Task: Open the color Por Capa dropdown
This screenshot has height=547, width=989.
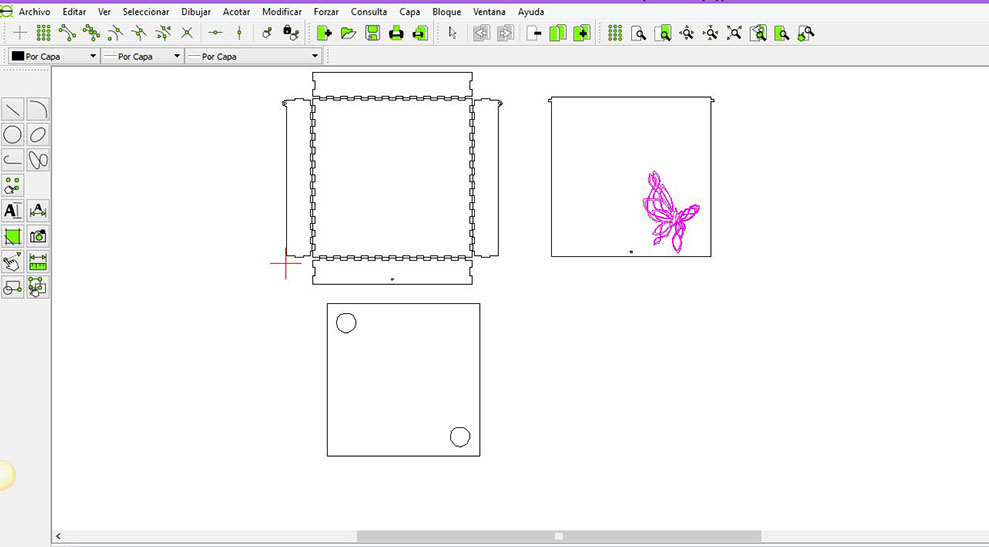Action: (x=54, y=56)
